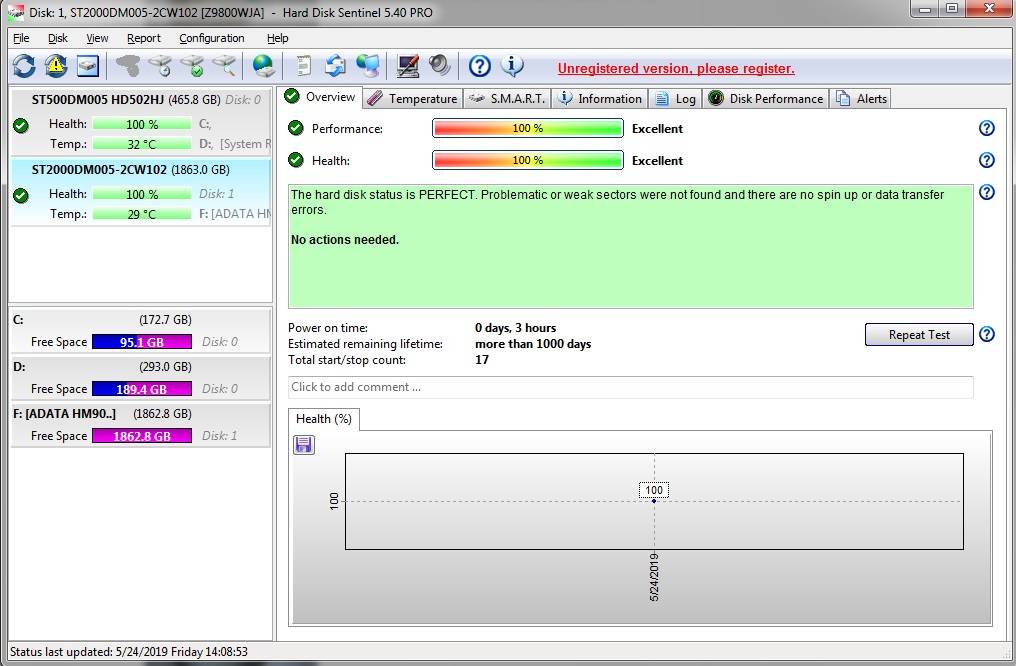This screenshot has height=666, width=1016.
Task: Click the hard disk drive toolbar icon
Action: click(x=87, y=65)
